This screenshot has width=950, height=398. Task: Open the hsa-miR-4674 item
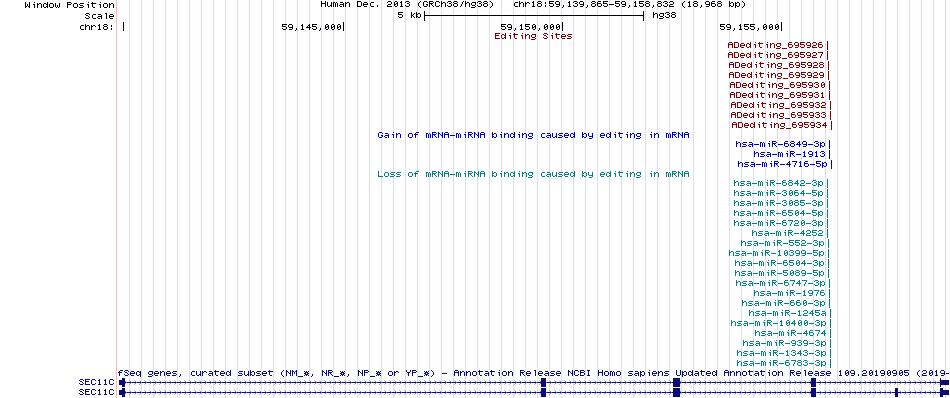tap(791, 333)
